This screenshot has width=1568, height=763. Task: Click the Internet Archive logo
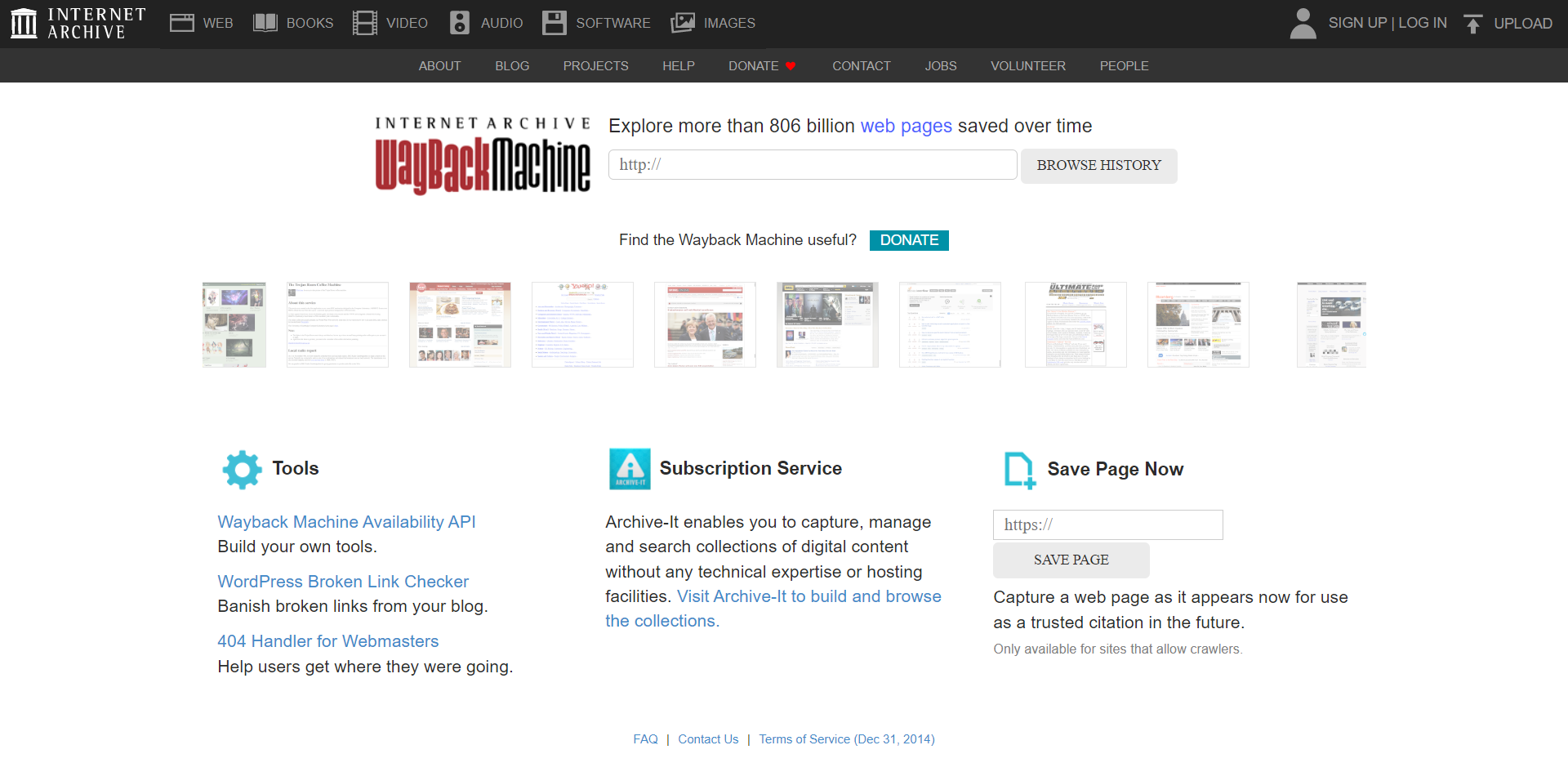pos(78,23)
